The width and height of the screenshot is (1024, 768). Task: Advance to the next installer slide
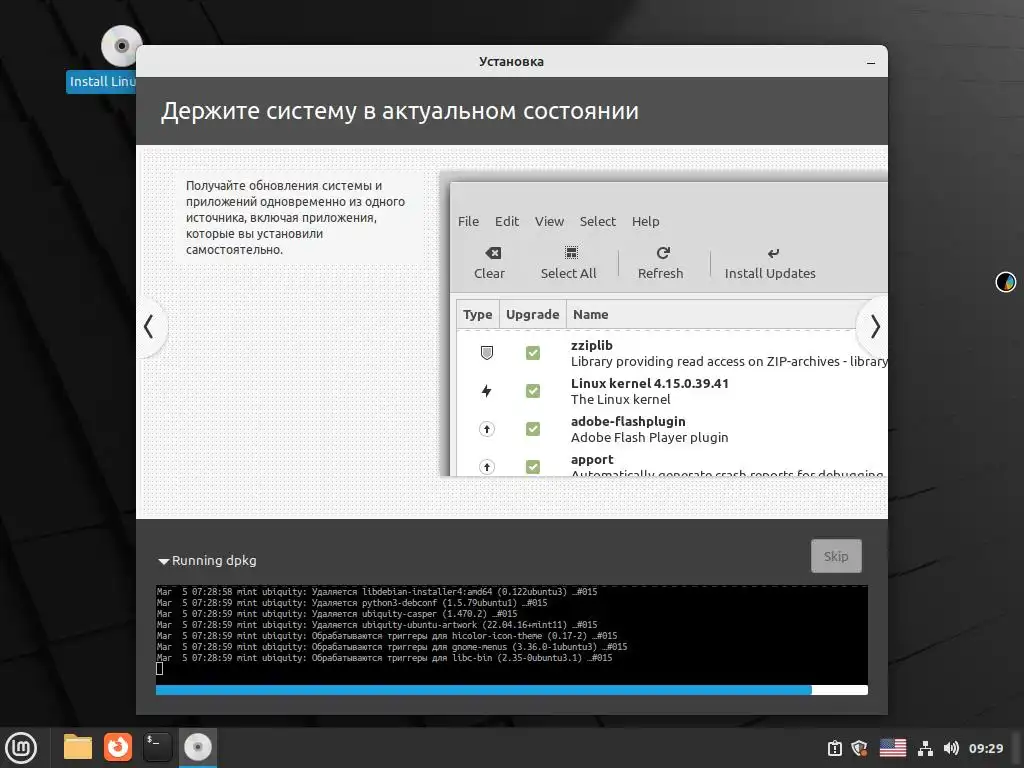(874, 327)
